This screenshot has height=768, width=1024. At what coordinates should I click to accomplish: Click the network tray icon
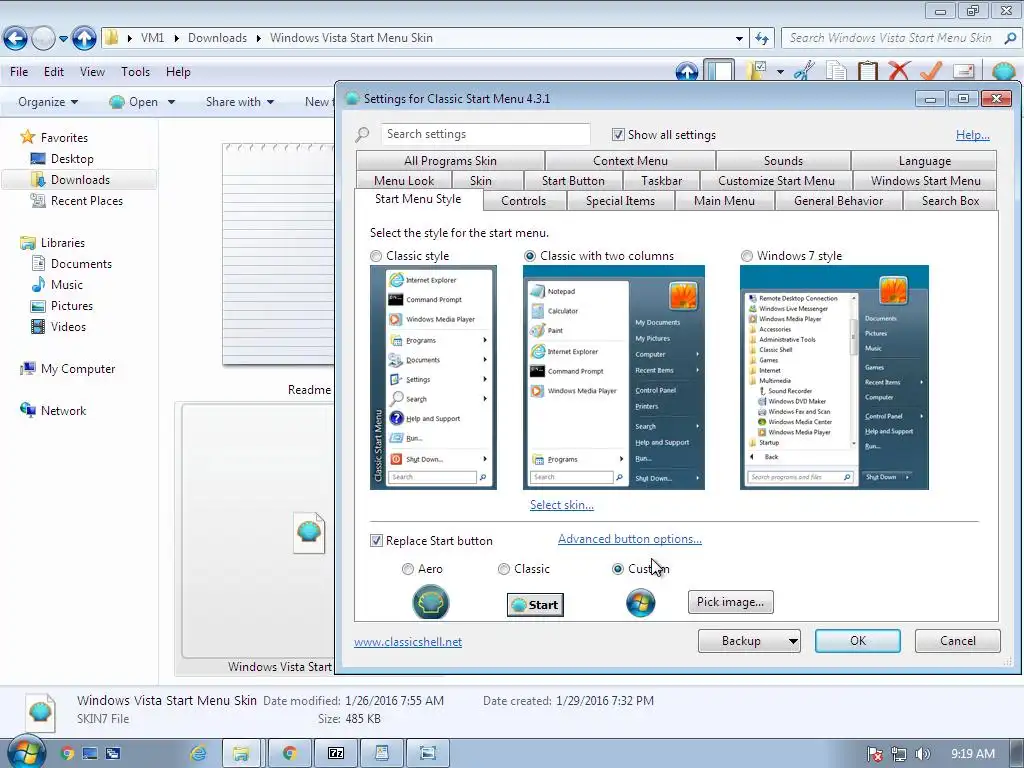[899, 754]
